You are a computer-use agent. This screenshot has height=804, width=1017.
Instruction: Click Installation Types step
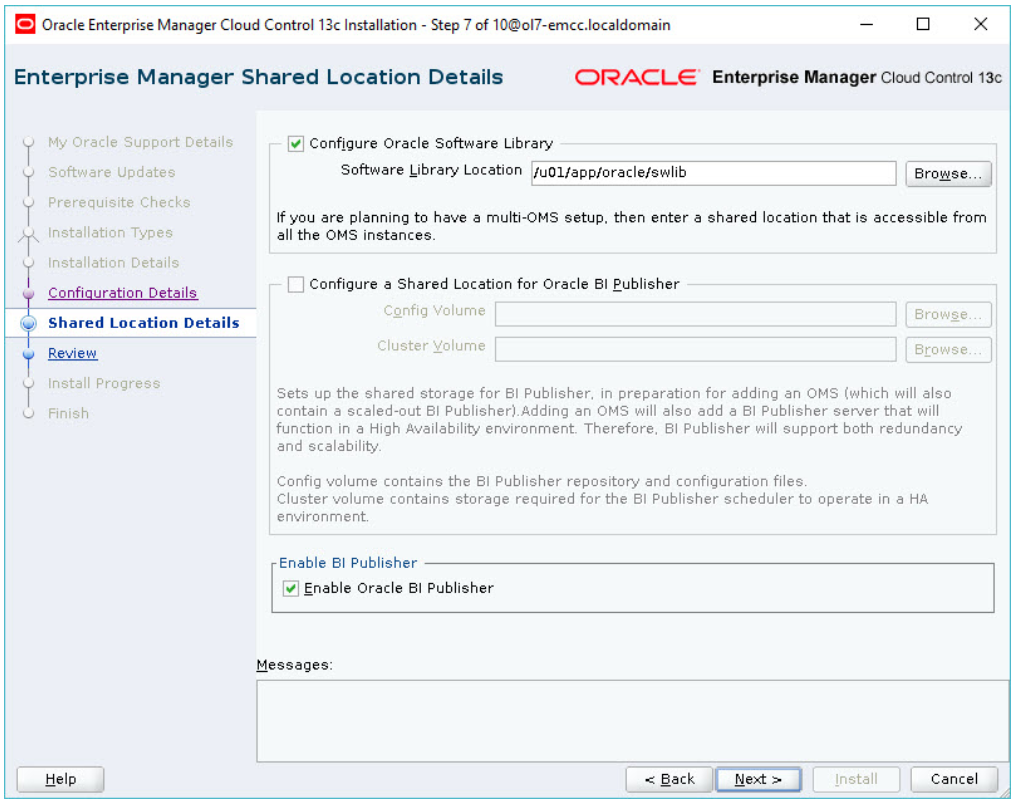pos(110,233)
